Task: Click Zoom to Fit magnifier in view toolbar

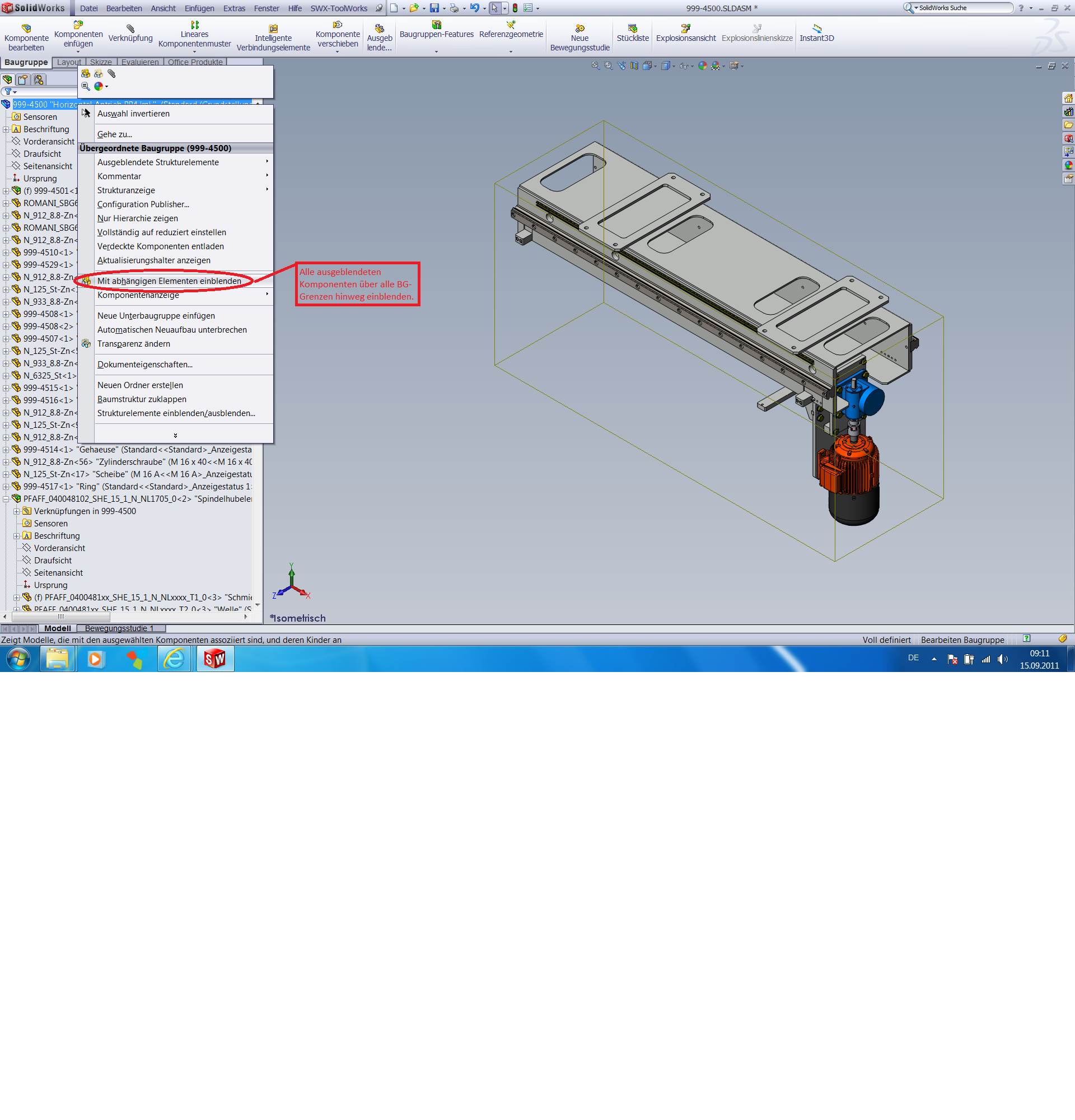Action: [595, 66]
